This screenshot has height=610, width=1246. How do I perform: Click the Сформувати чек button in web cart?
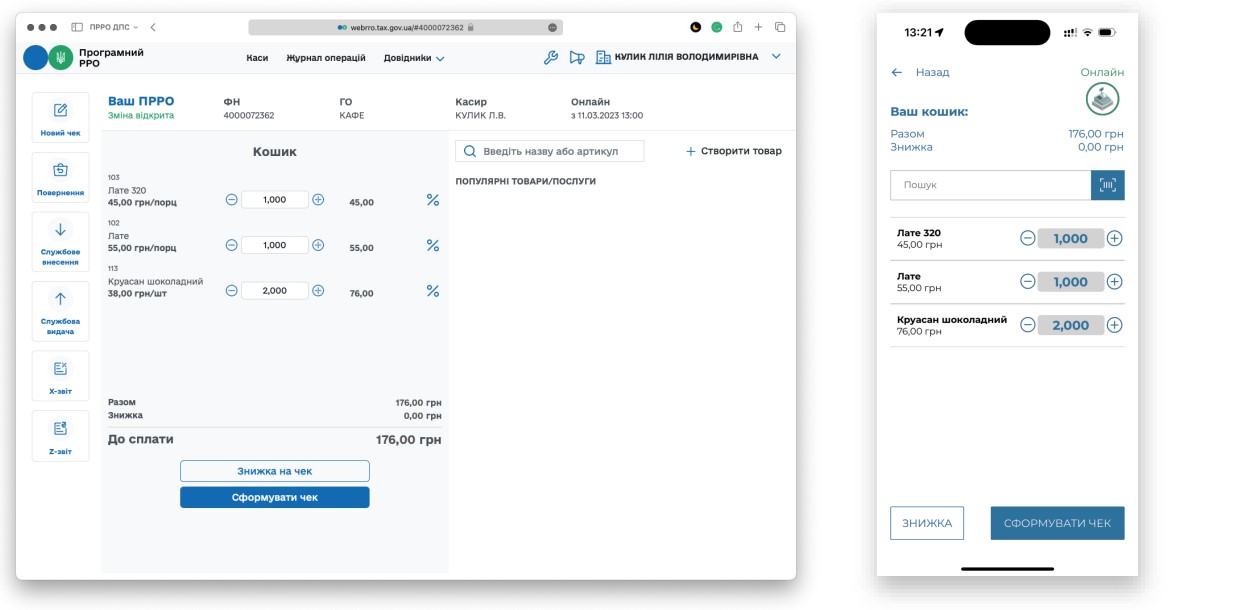pyautogui.click(x=275, y=497)
